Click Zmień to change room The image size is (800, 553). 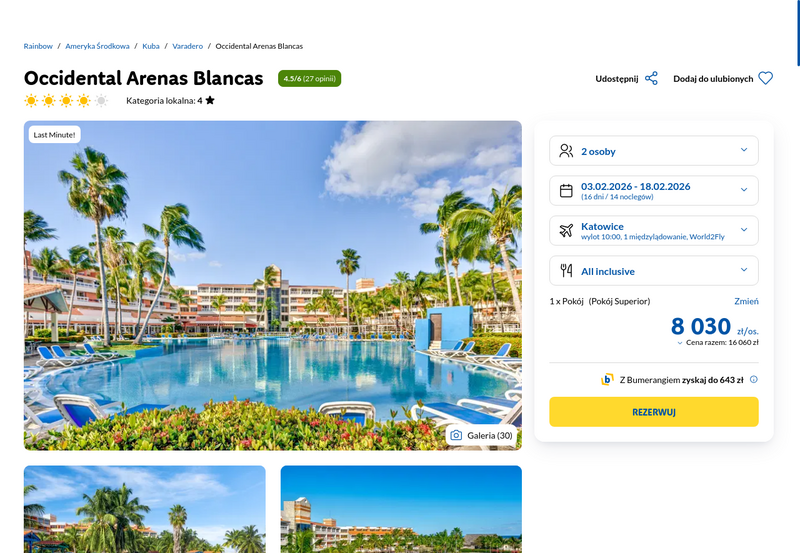pyautogui.click(x=746, y=301)
